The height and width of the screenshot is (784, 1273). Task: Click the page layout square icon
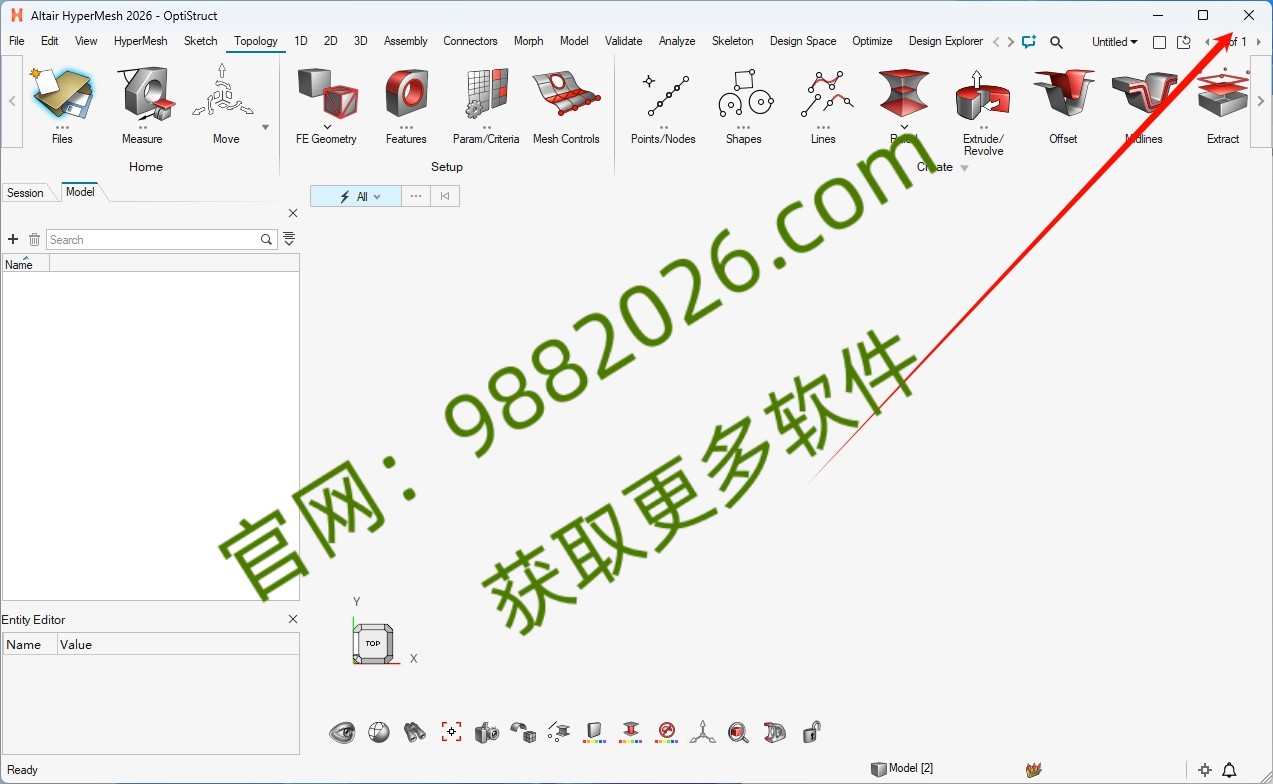[1159, 42]
